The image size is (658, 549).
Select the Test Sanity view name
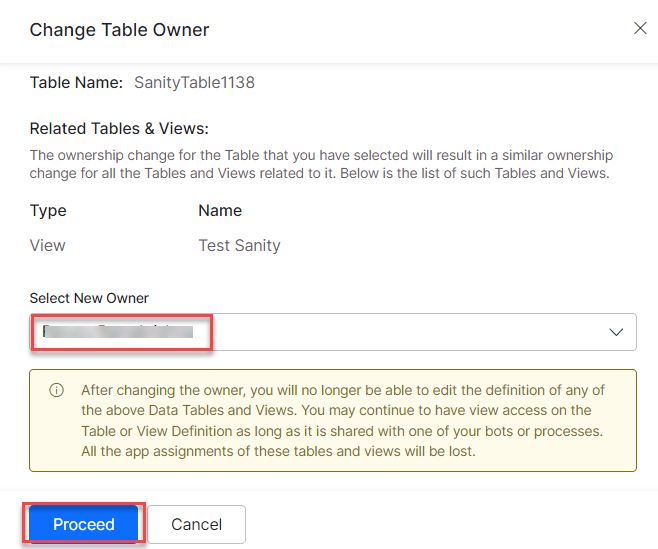point(239,245)
